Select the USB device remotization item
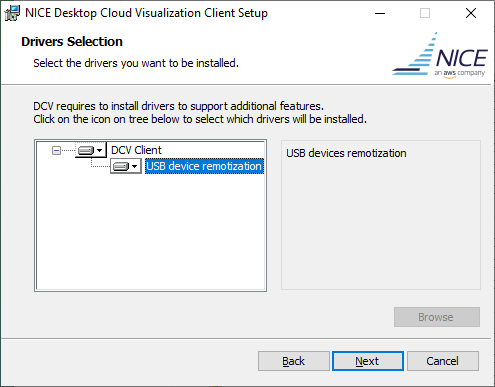The image size is (495, 387). [205, 166]
